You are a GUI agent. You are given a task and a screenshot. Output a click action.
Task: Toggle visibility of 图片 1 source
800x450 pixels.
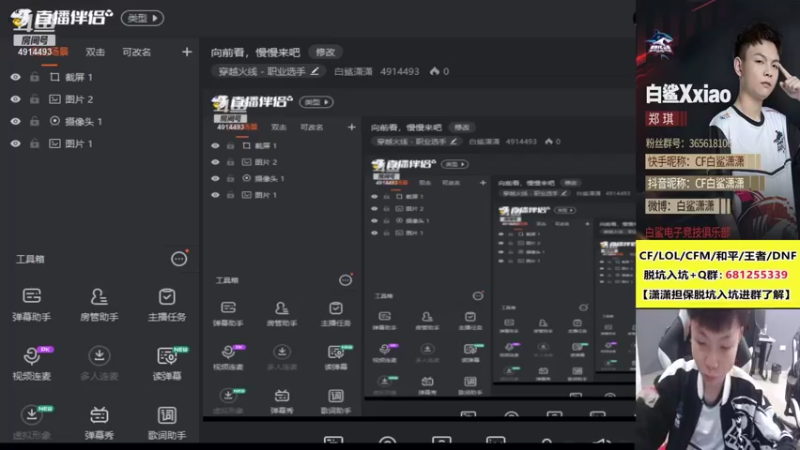click(x=16, y=143)
